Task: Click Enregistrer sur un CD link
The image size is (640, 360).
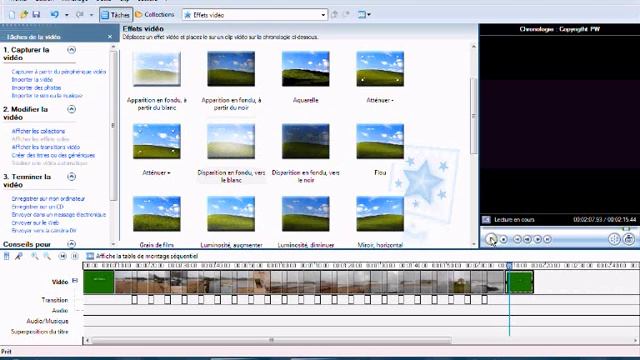Action: (x=38, y=207)
